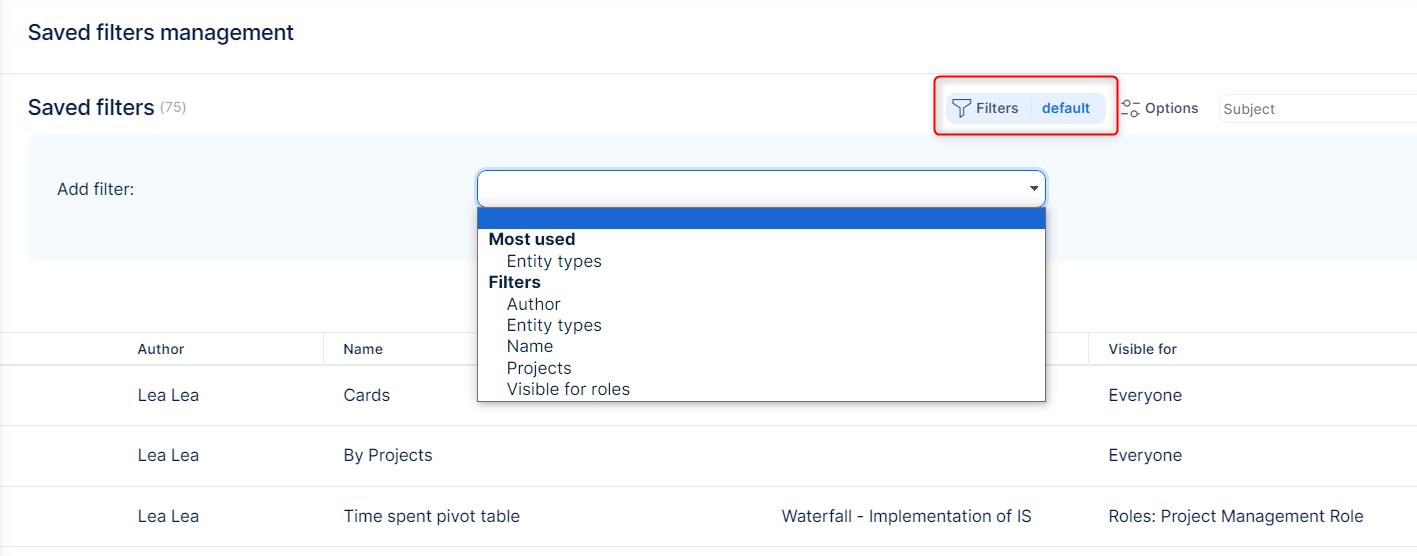This screenshot has width=1417, height=556.
Task: Open the By Projects saved filter
Action: point(388,455)
